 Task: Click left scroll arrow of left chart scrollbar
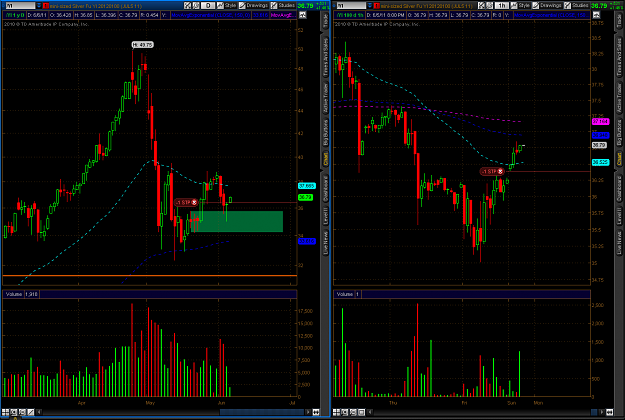click(x=39, y=412)
